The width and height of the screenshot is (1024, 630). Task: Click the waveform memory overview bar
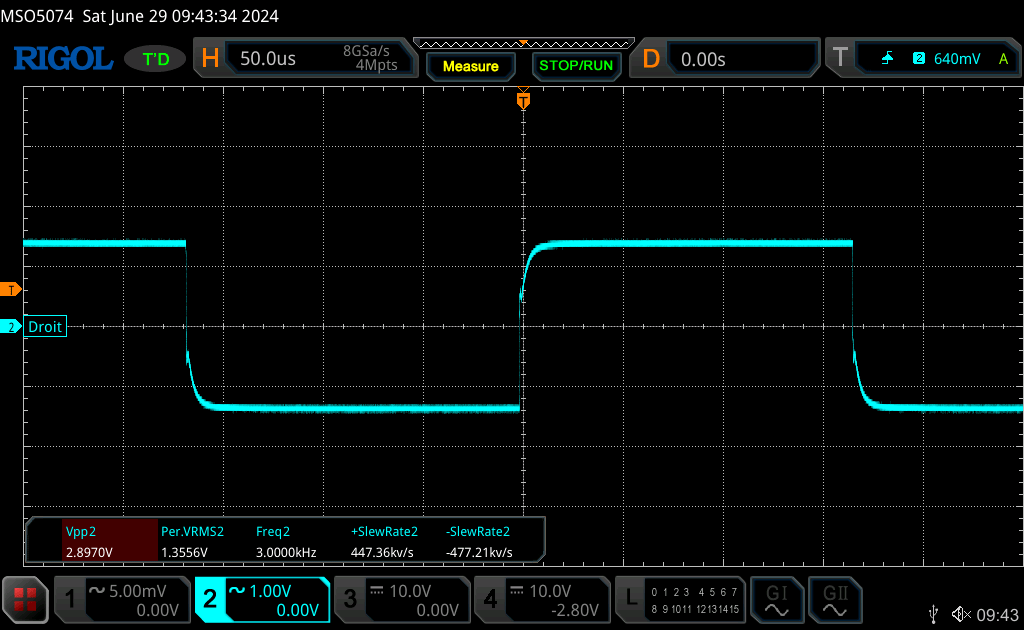point(524,44)
